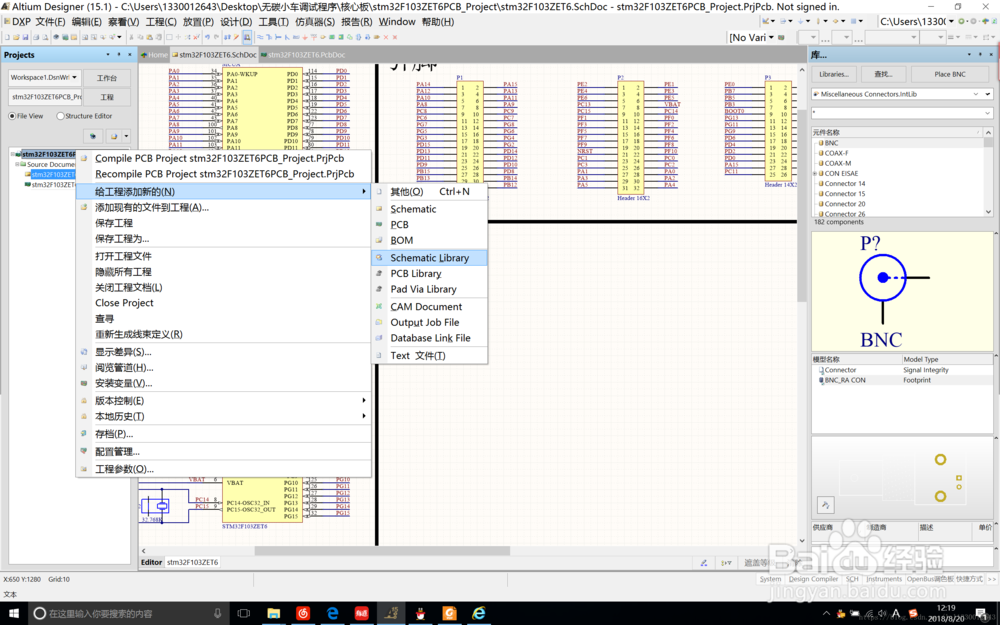Choose 添加现有的文件到工程(A)...
Screen dimensions: 1000x625
pyautogui.click(x=223, y=207)
